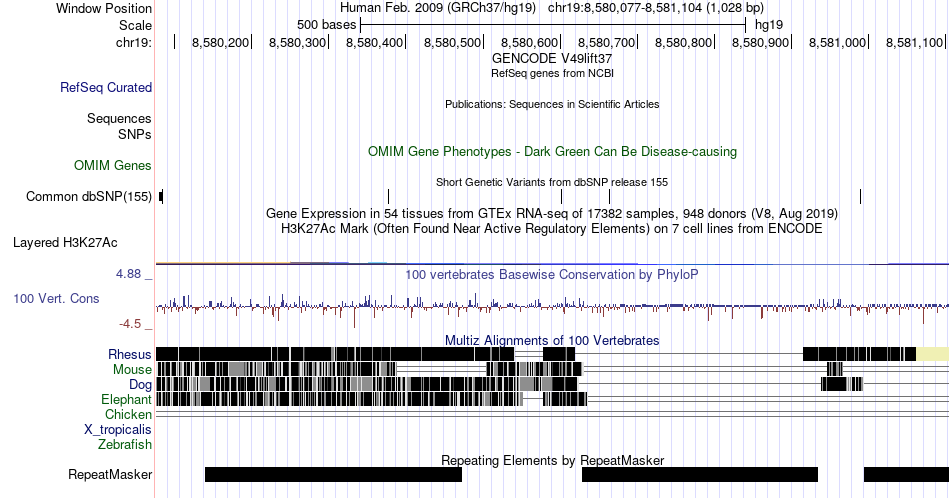Click the Elephant species label
The height and width of the screenshot is (498, 950).
tap(126, 399)
